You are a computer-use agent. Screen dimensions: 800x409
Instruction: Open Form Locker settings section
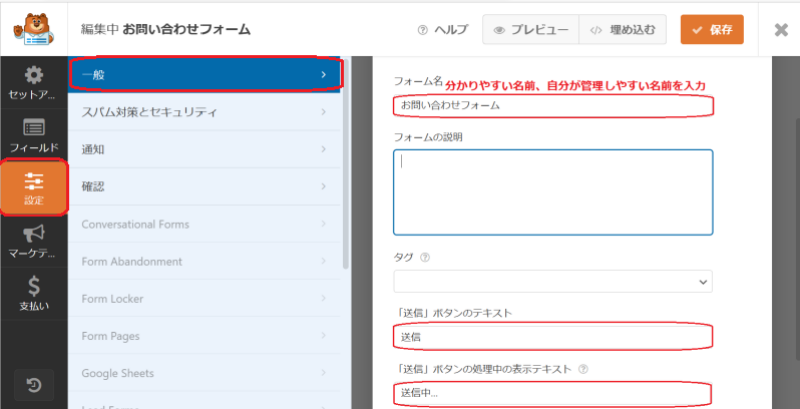click(204, 298)
